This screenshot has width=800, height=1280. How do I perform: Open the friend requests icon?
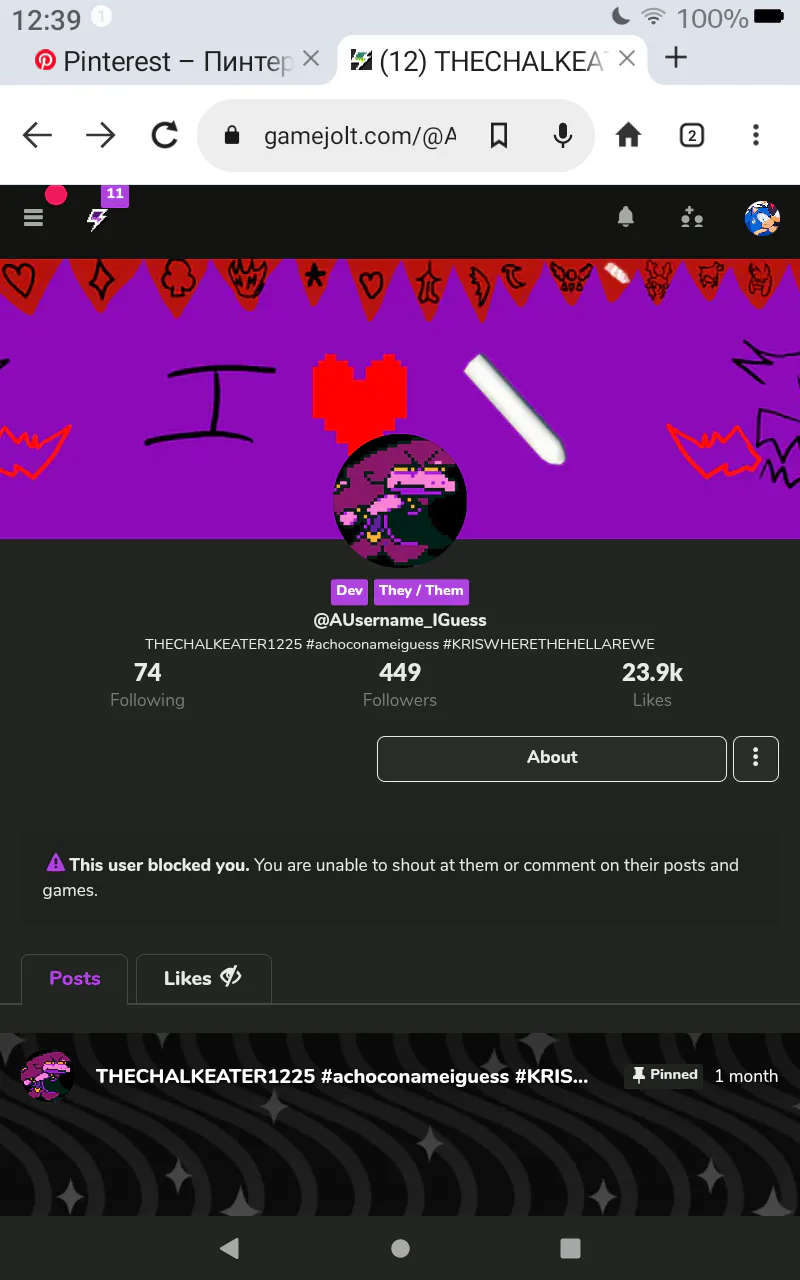pyautogui.click(x=692, y=217)
